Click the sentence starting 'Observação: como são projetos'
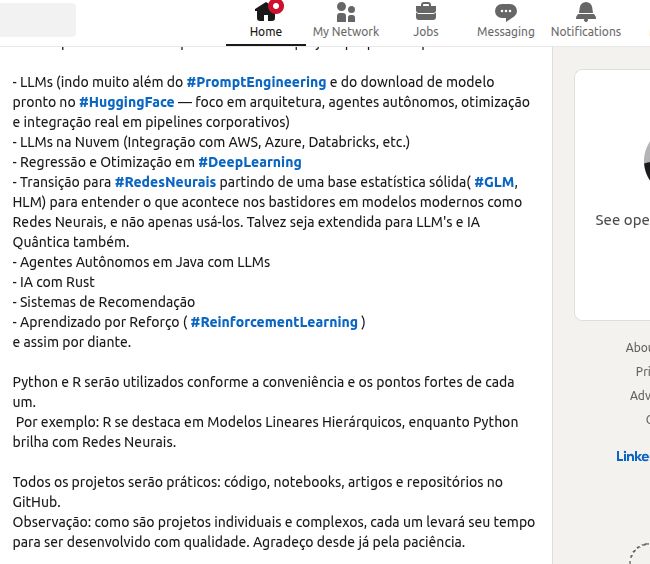The width and height of the screenshot is (650, 564). [x=274, y=532]
